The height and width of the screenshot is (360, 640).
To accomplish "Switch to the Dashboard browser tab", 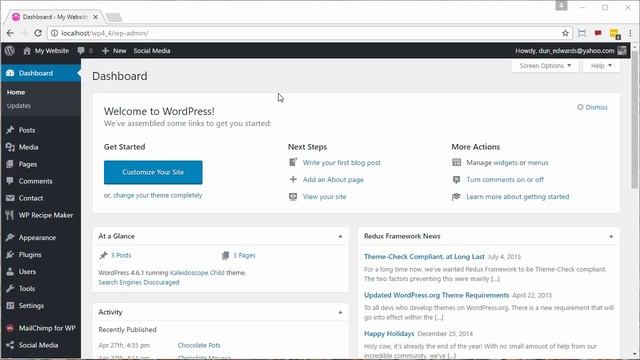I will click(54, 17).
